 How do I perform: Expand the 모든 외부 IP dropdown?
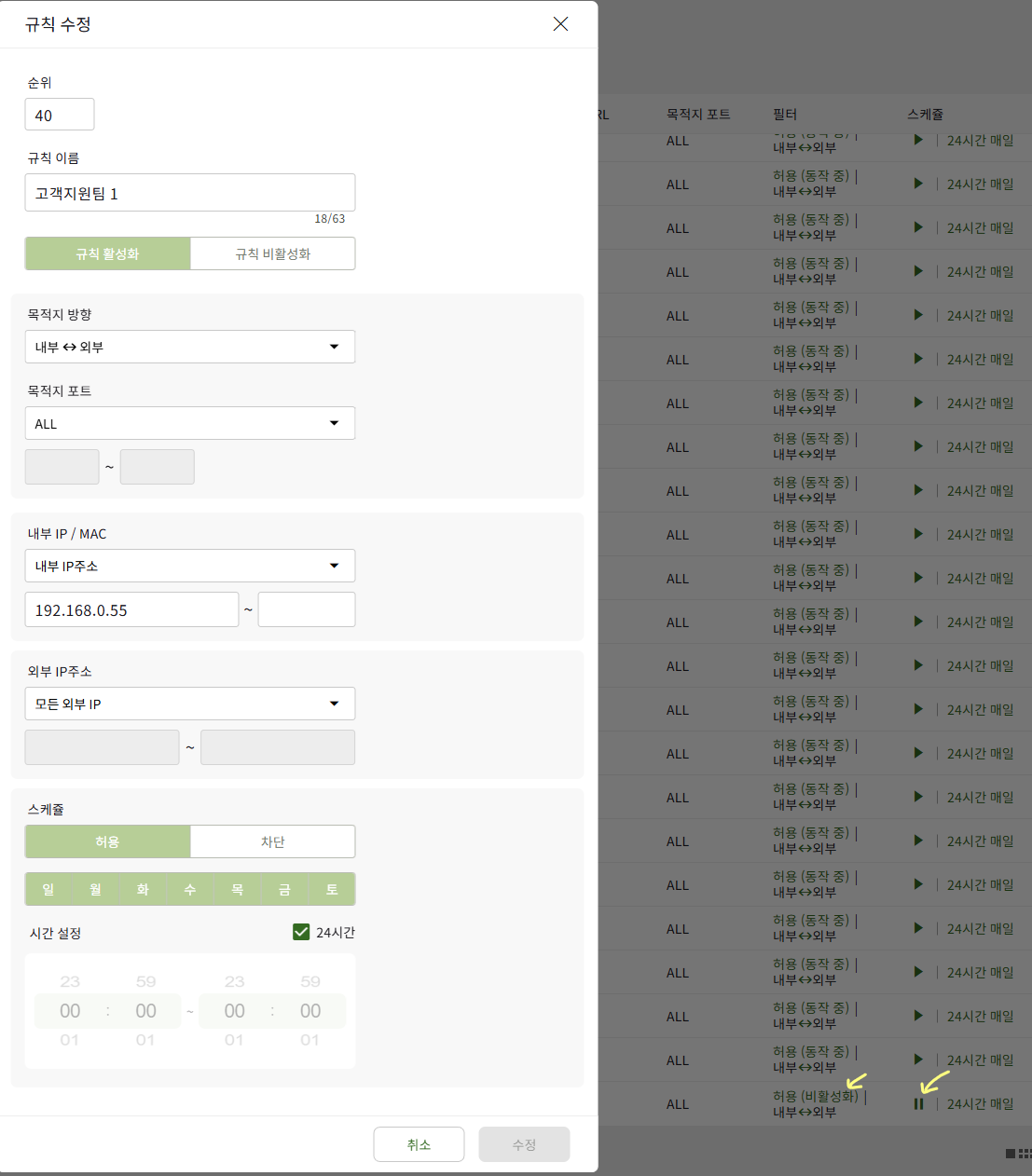[190, 704]
